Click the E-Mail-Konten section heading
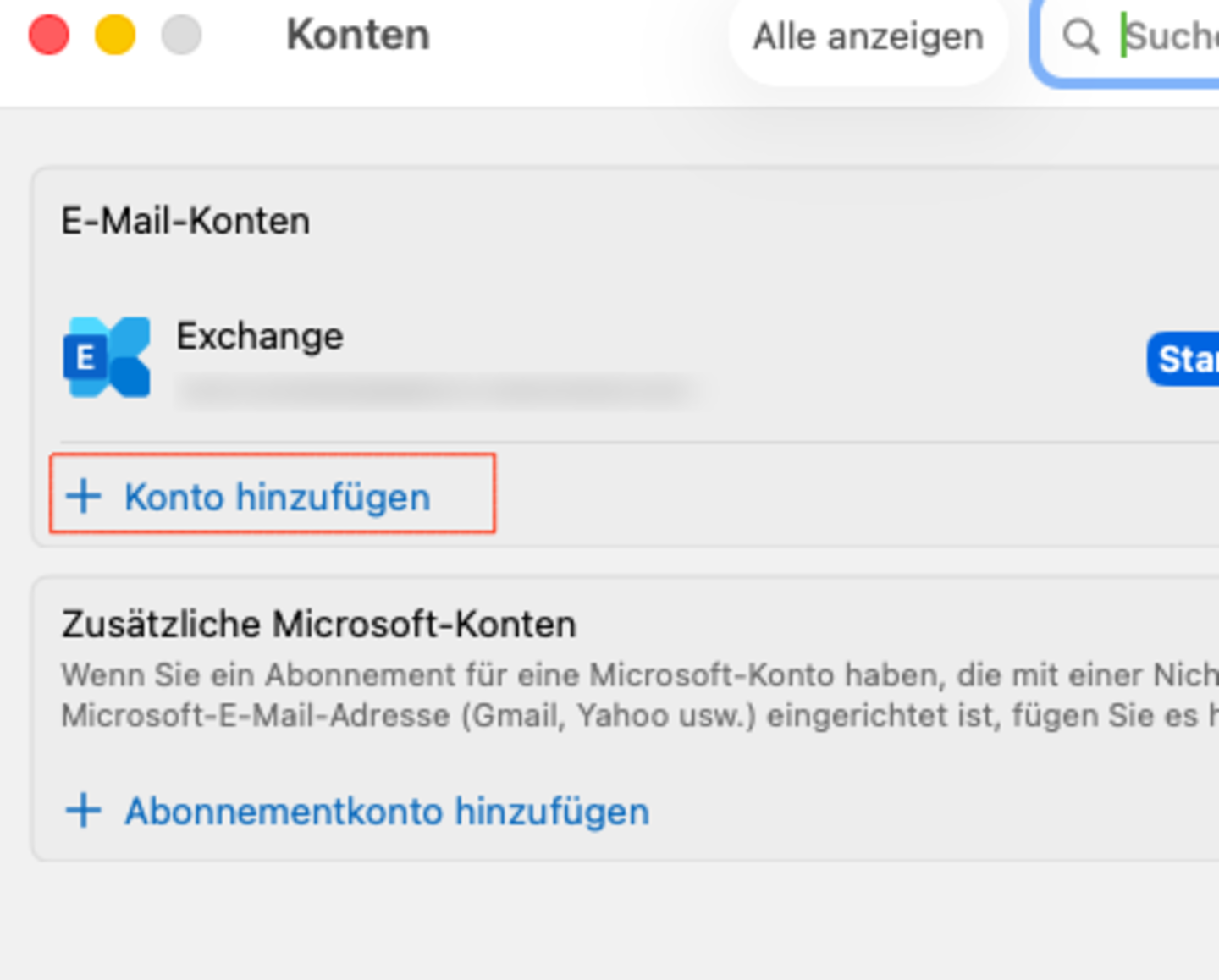The height and width of the screenshot is (980, 1219). pyautogui.click(x=185, y=222)
